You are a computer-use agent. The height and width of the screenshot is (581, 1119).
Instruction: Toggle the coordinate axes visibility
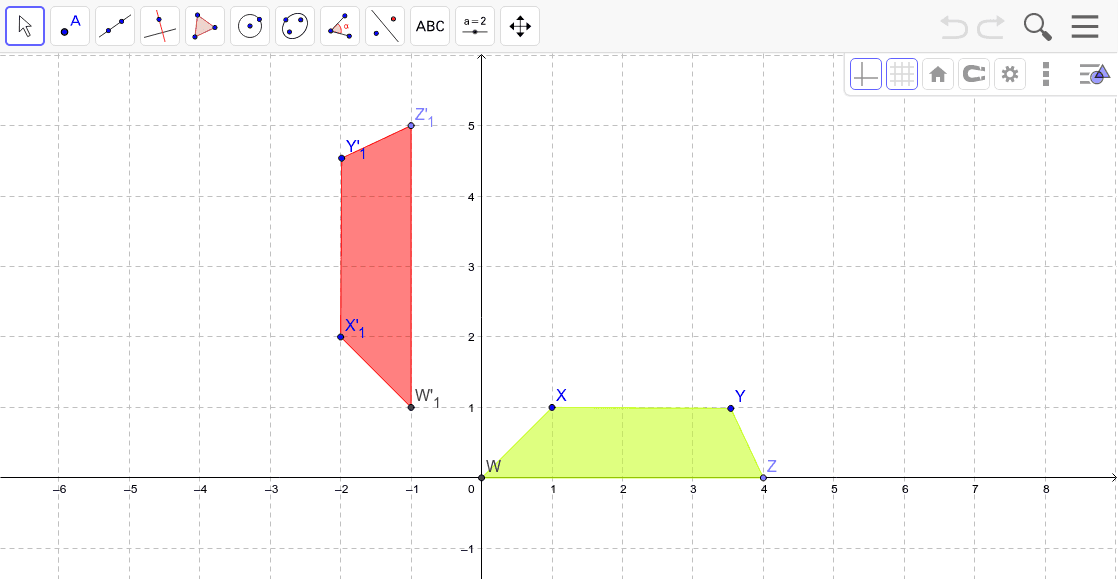(865, 73)
